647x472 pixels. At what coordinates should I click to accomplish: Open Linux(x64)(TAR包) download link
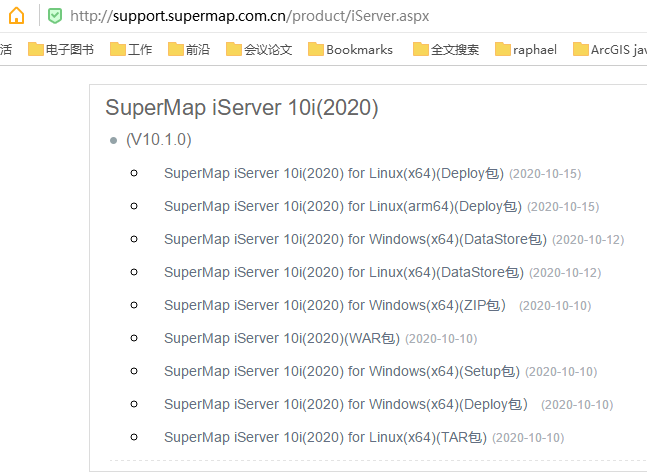tap(325, 437)
